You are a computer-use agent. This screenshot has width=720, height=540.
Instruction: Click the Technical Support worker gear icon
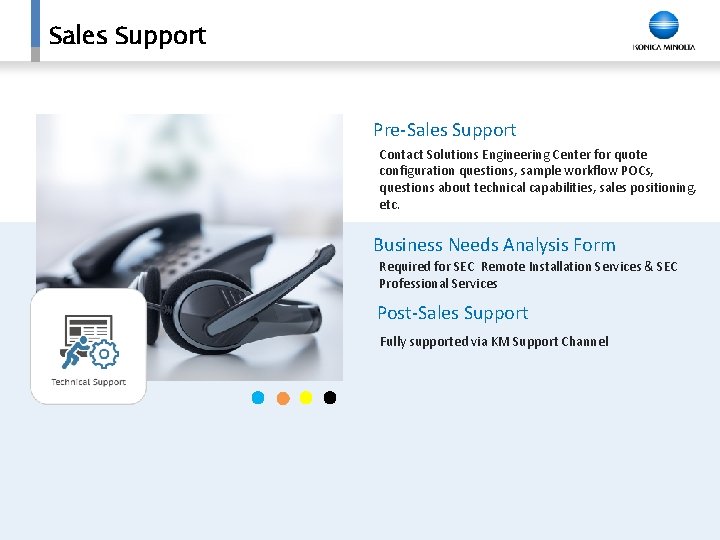[x=89, y=342]
